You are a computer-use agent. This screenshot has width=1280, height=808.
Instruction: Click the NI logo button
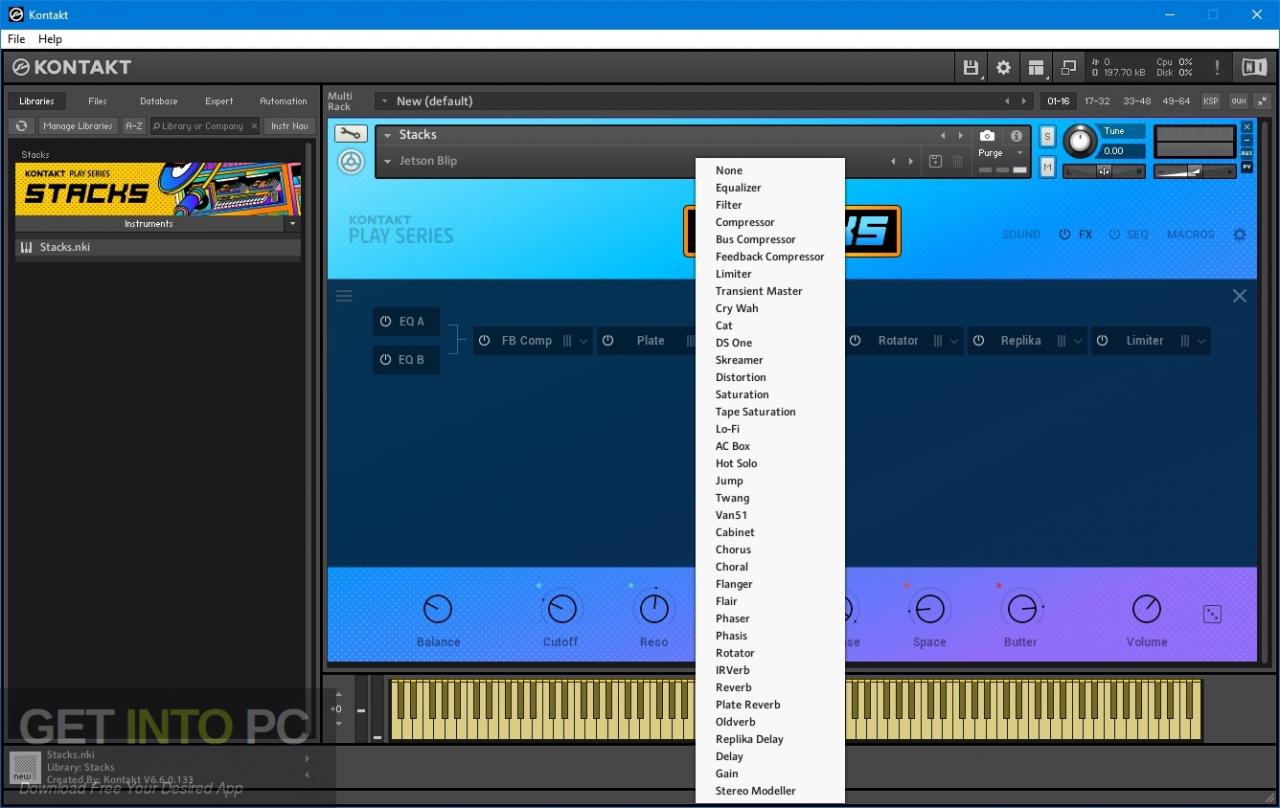tap(1254, 67)
